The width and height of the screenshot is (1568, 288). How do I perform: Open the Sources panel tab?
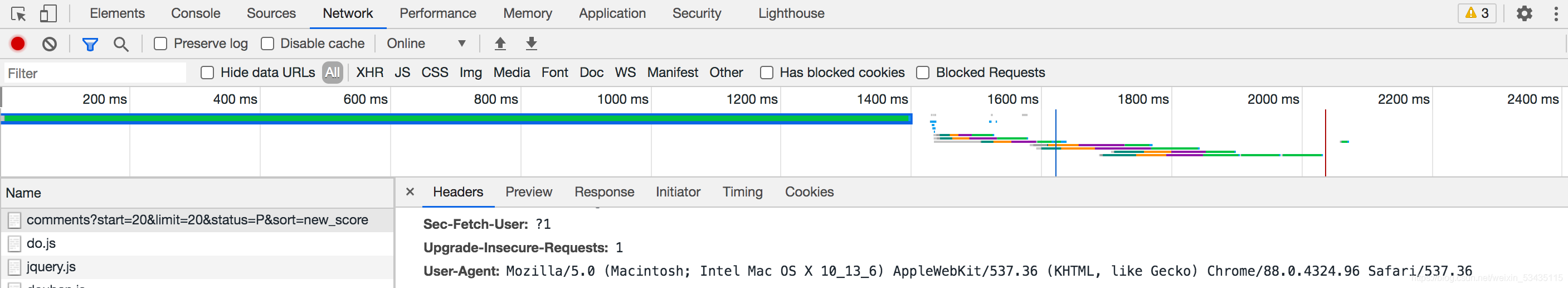[x=271, y=13]
